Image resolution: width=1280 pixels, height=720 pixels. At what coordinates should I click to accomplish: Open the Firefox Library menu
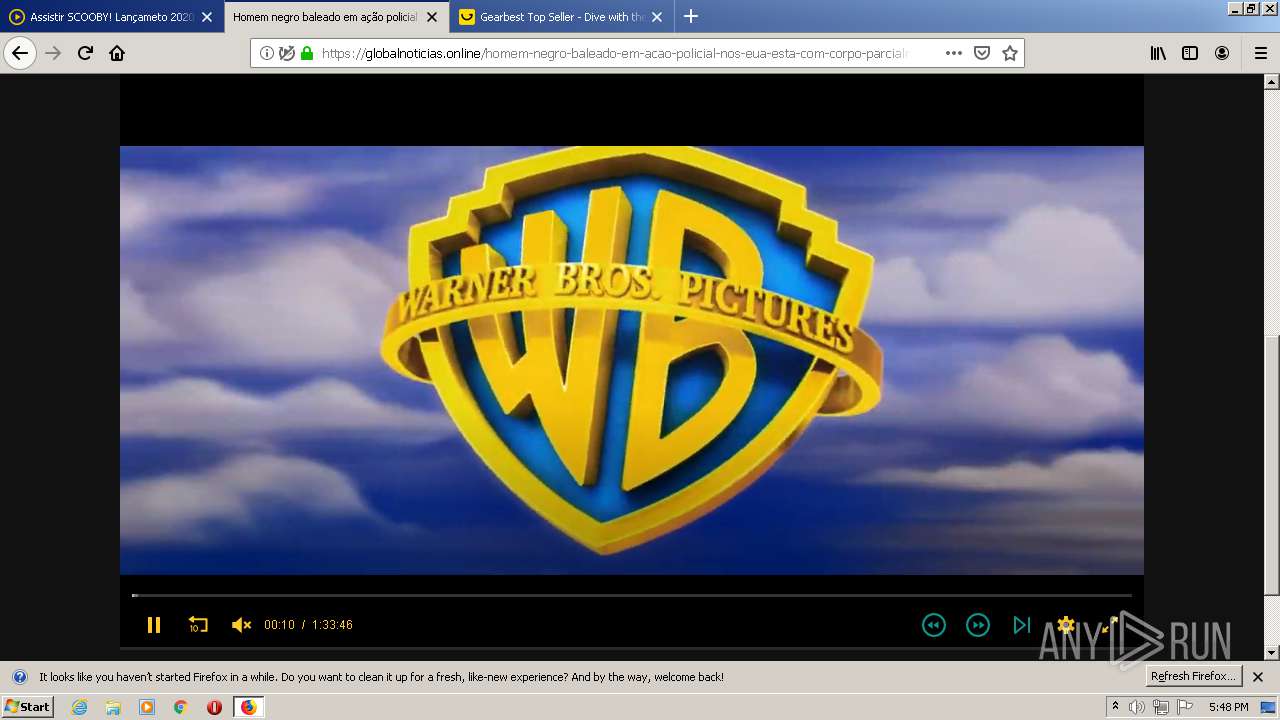point(1158,53)
